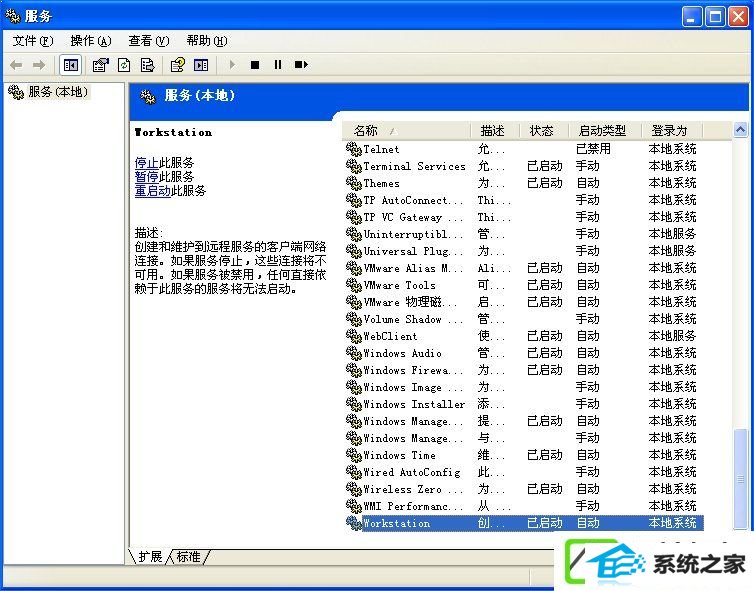Select the highlighted Workstation service row
The width and height of the screenshot is (754, 591).
pyautogui.click(x=524, y=523)
